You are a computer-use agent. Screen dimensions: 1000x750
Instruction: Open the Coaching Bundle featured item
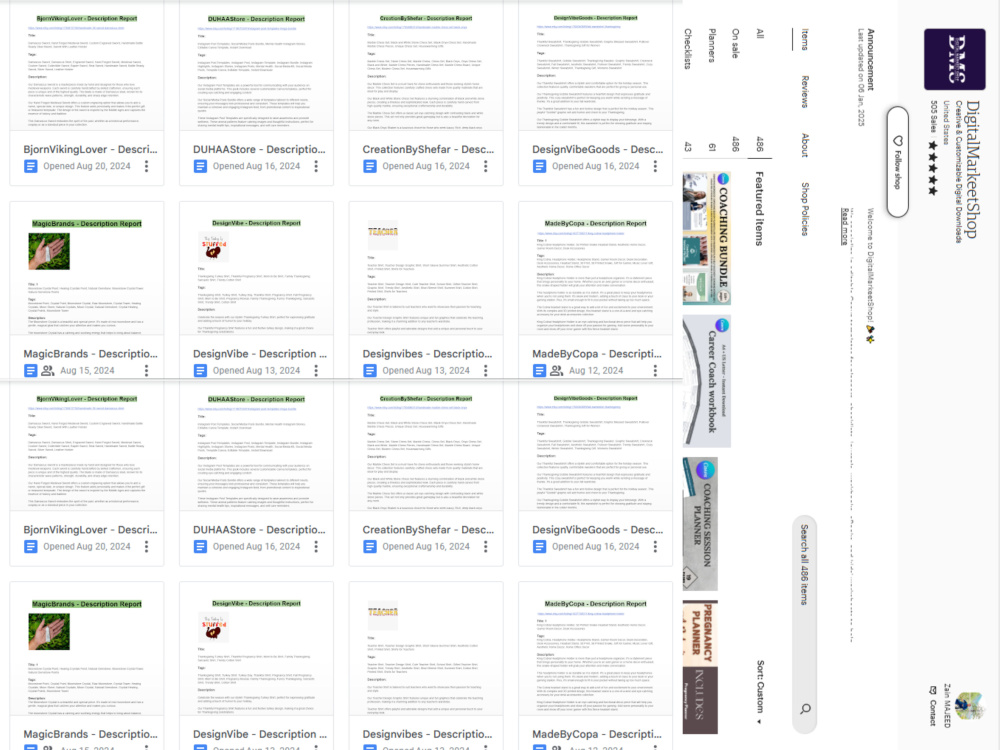[x=707, y=239]
